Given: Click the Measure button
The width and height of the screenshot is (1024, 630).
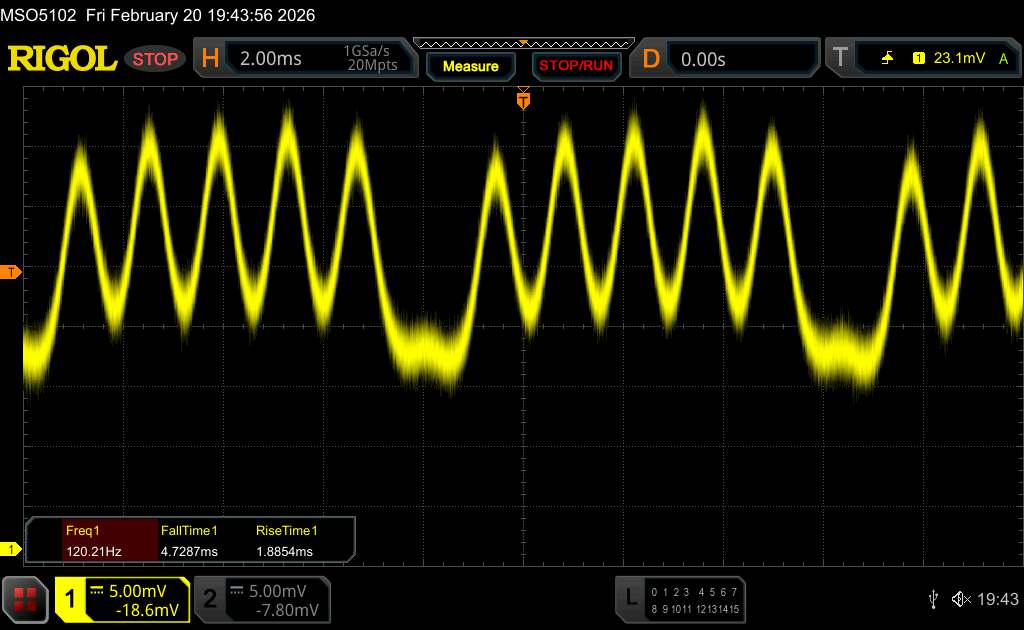Looking at the screenshot, I should click(x=470, y=66).
